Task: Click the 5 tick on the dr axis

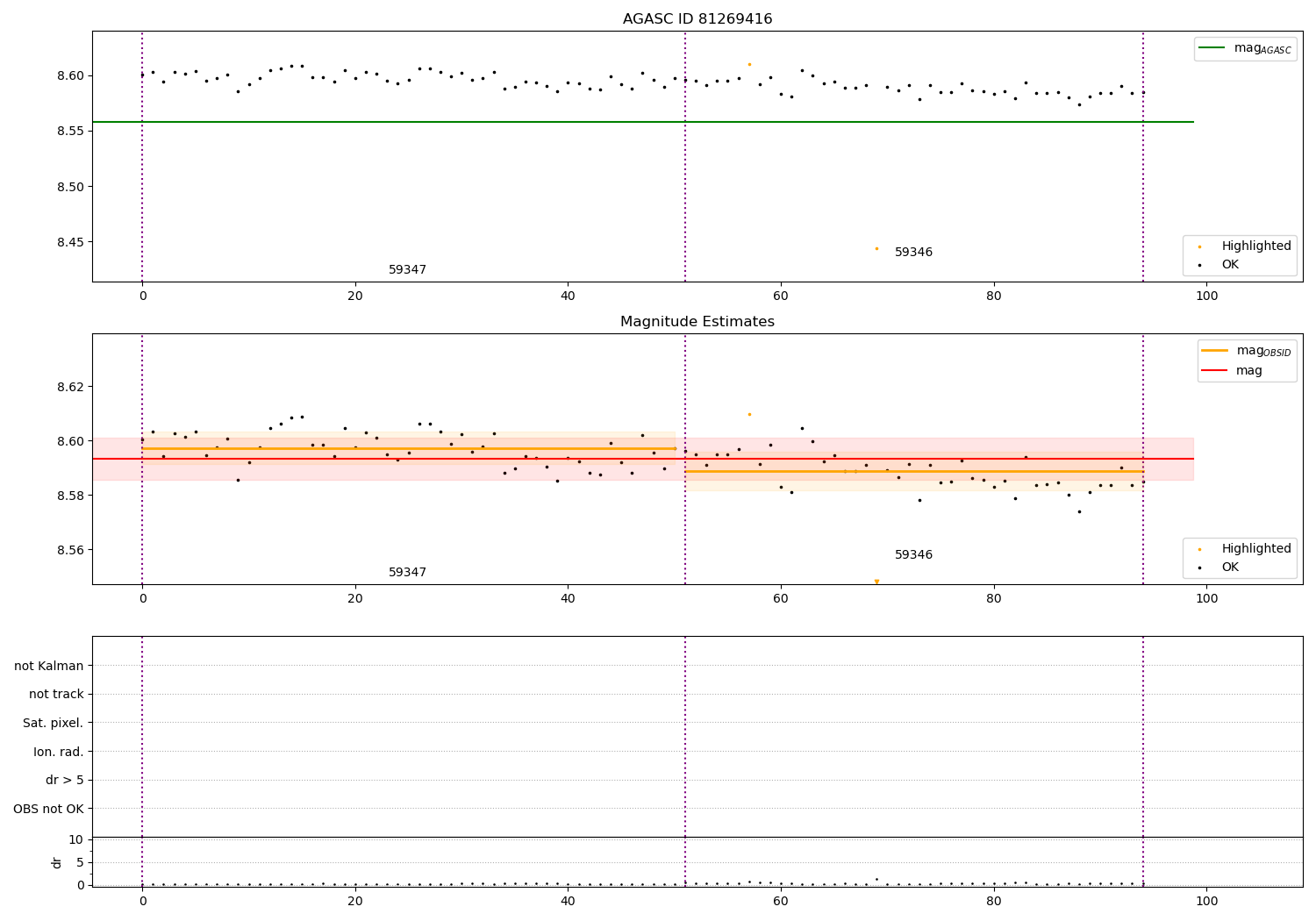Action: tap(81, 862)
